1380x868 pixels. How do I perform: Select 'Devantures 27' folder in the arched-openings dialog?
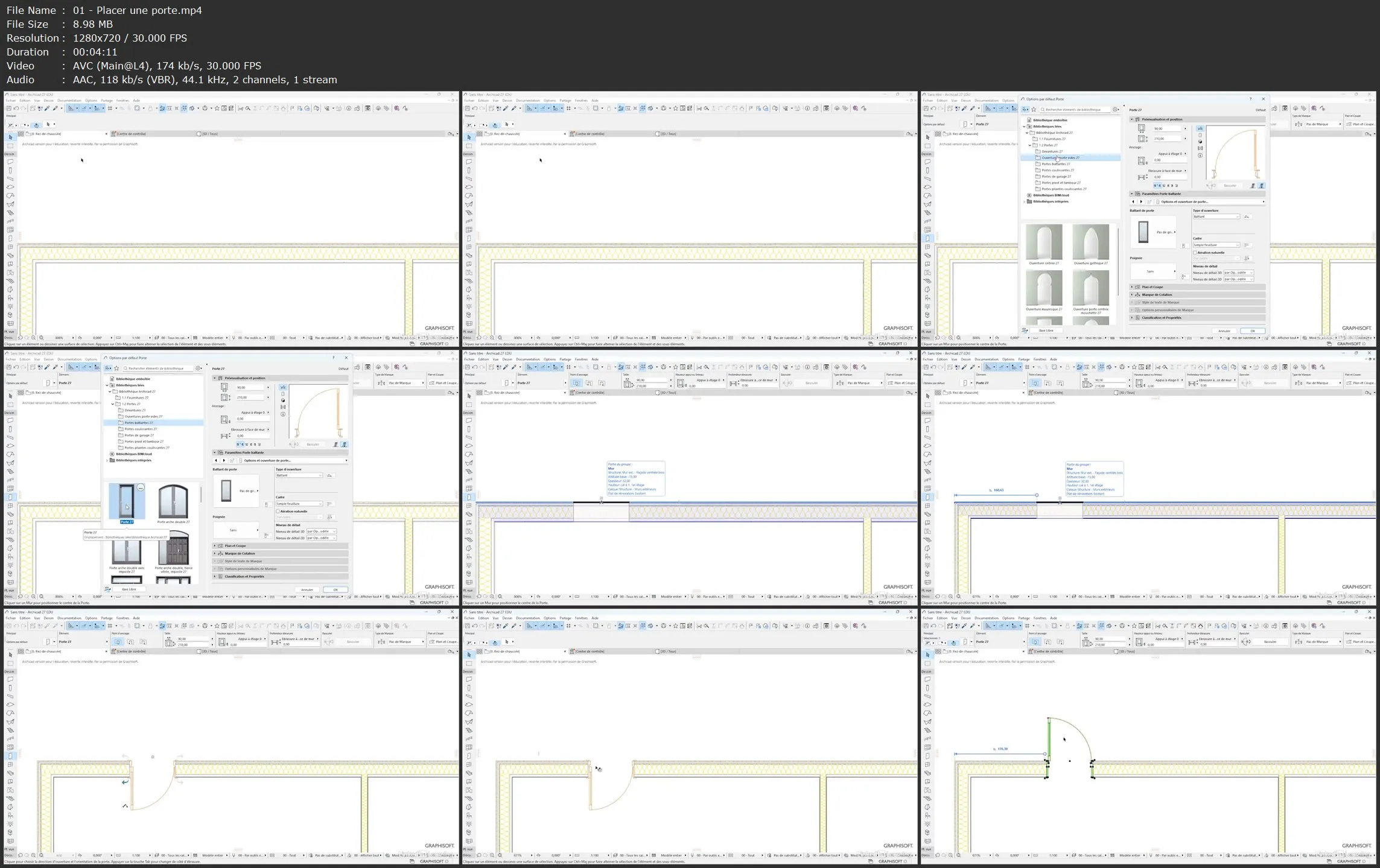coord(1052,151)
